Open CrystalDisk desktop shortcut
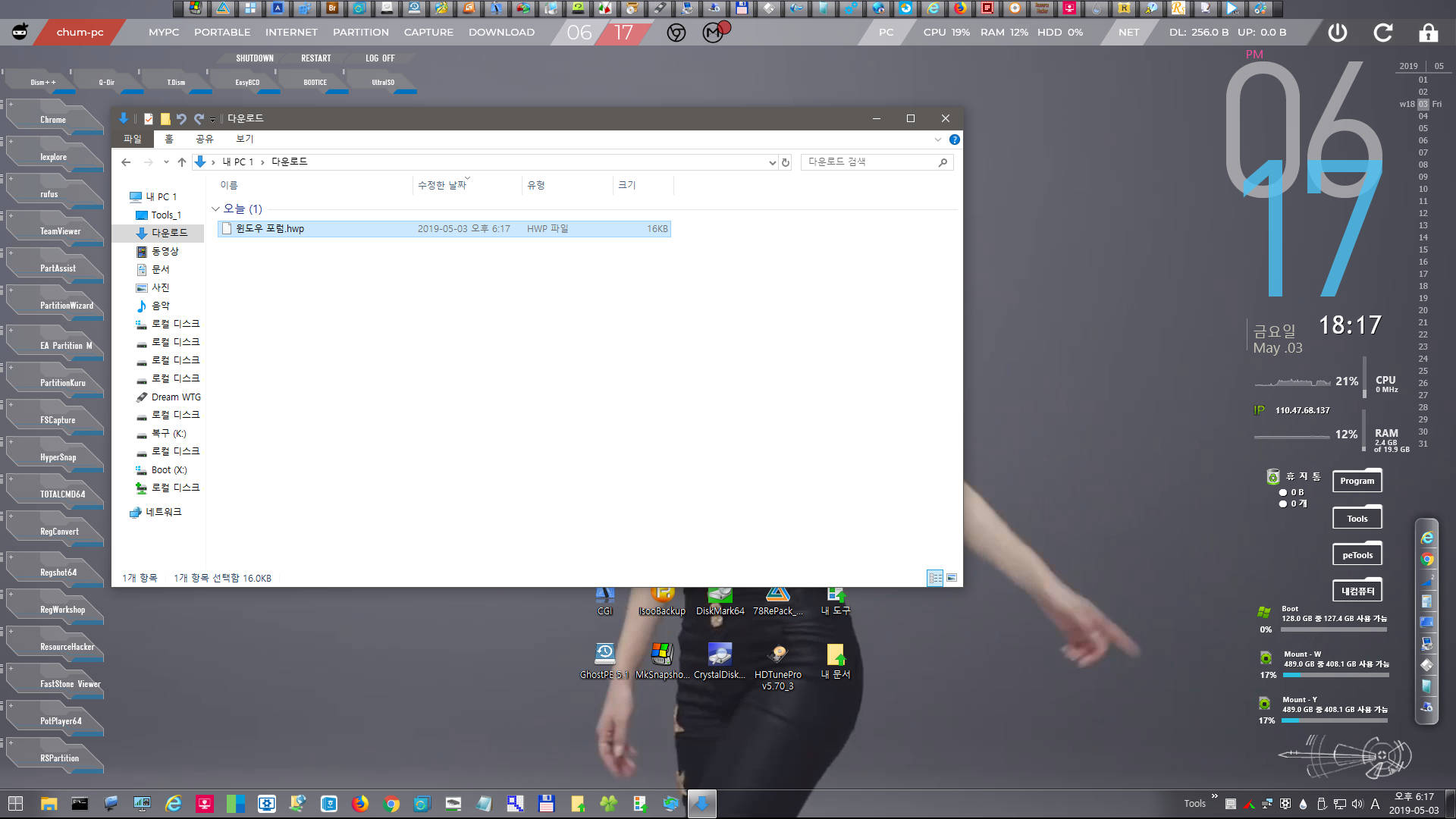 point(720,661)
